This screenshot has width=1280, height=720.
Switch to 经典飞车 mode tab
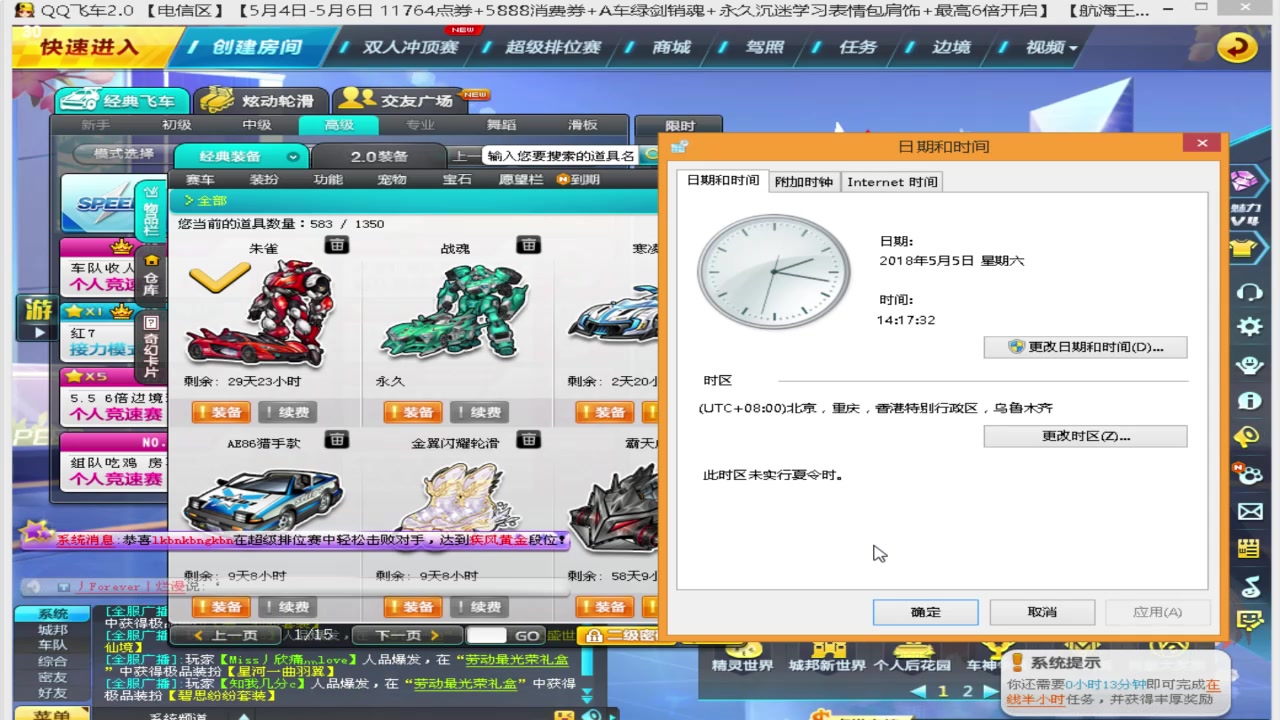123,100
